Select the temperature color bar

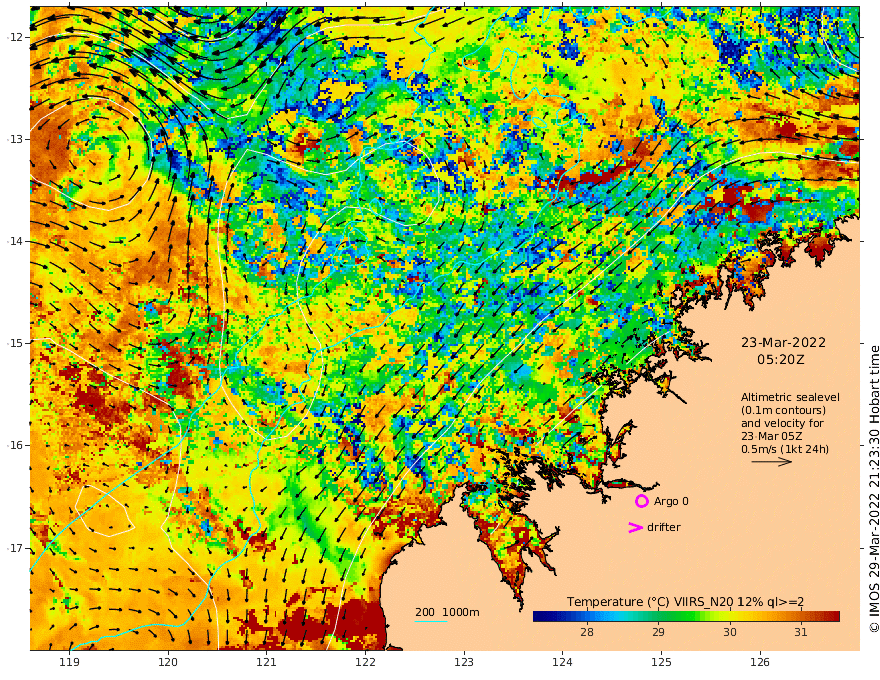click(x=686, y=616)
